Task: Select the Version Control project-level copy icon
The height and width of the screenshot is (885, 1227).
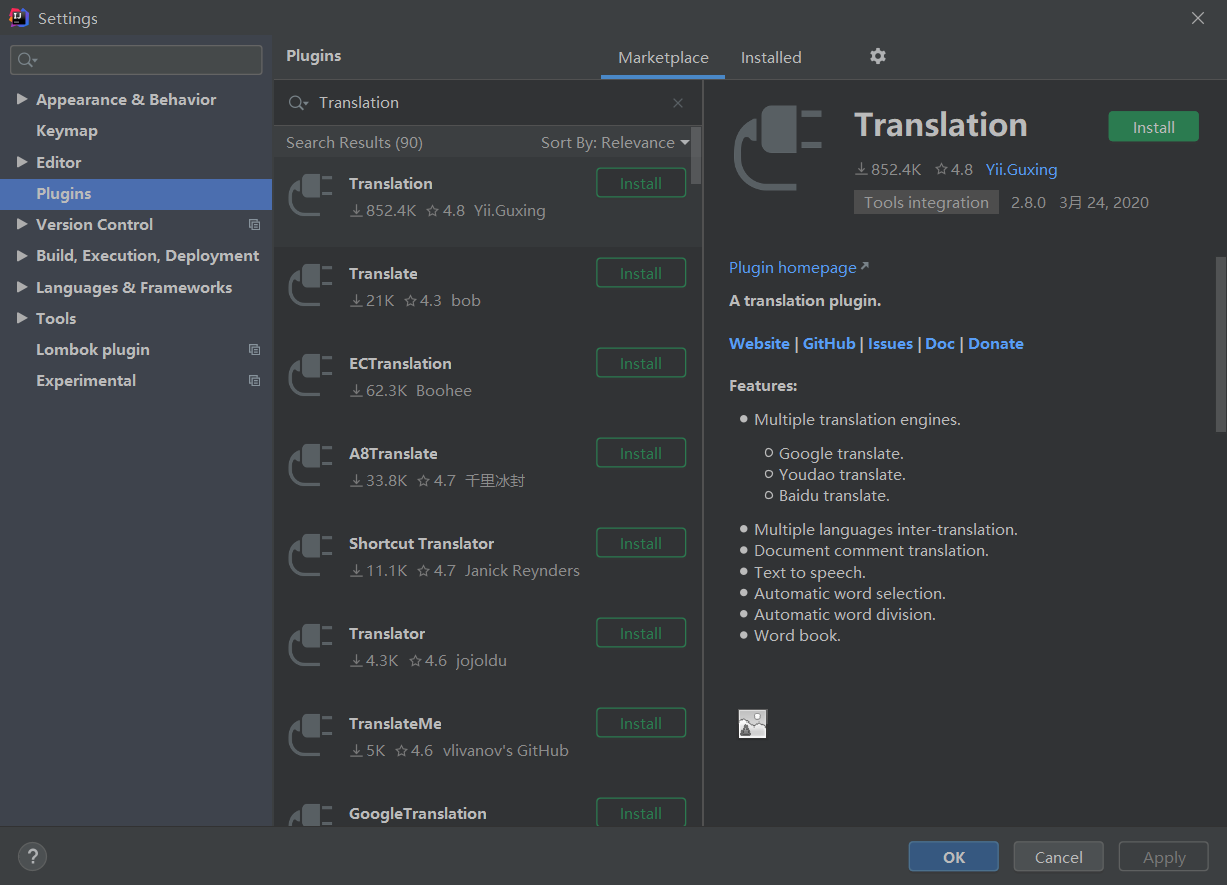Action: (254, 225)
